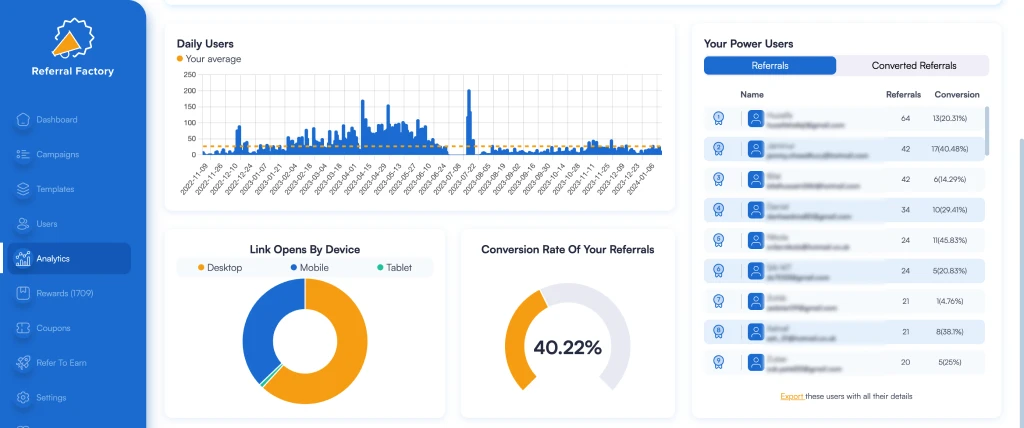The width and height of the screenshot is (1024, 428).
Task: Click avatar of user with 5(20.83%) conversion
Action: [x=756, y=271]
